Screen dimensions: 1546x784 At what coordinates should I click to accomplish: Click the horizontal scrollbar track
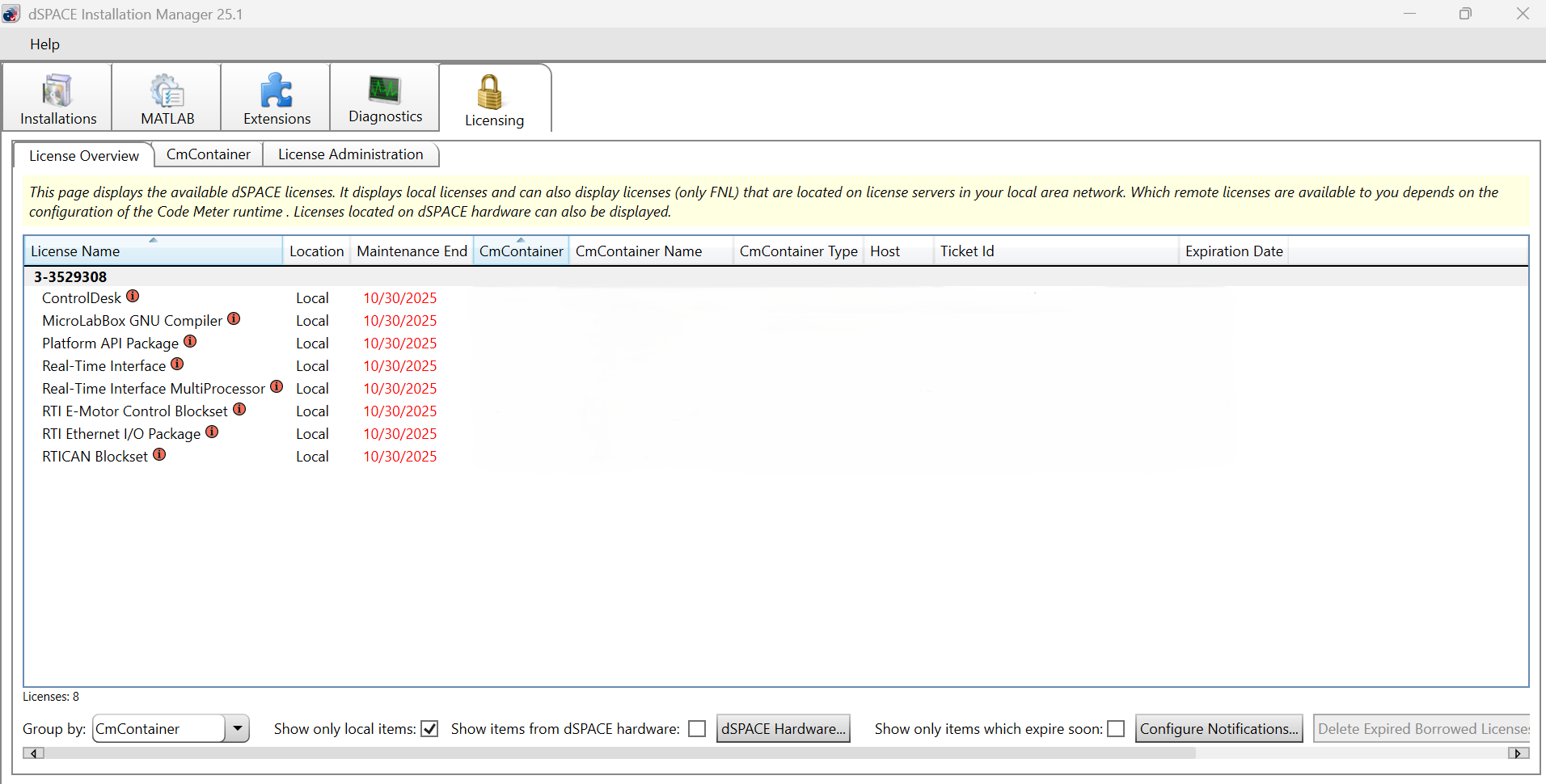pyautogui.click(x=1350, y=753)
